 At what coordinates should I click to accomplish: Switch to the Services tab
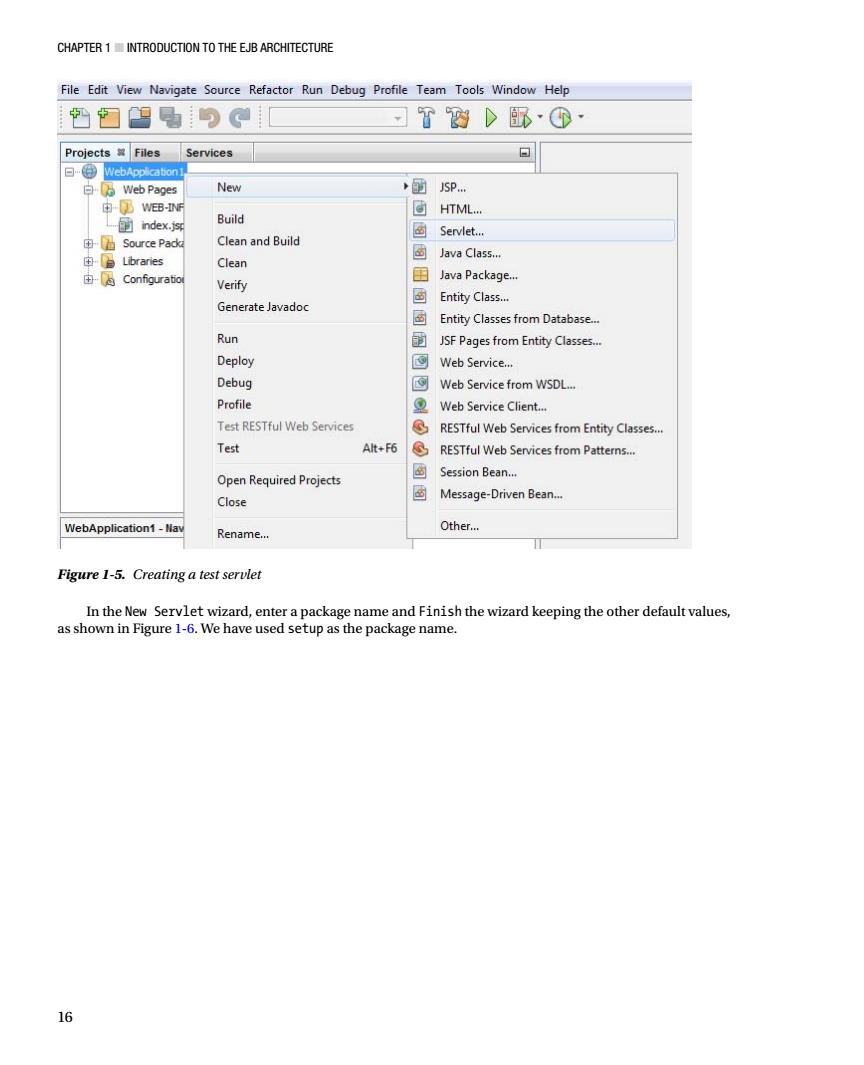(209, 153)
